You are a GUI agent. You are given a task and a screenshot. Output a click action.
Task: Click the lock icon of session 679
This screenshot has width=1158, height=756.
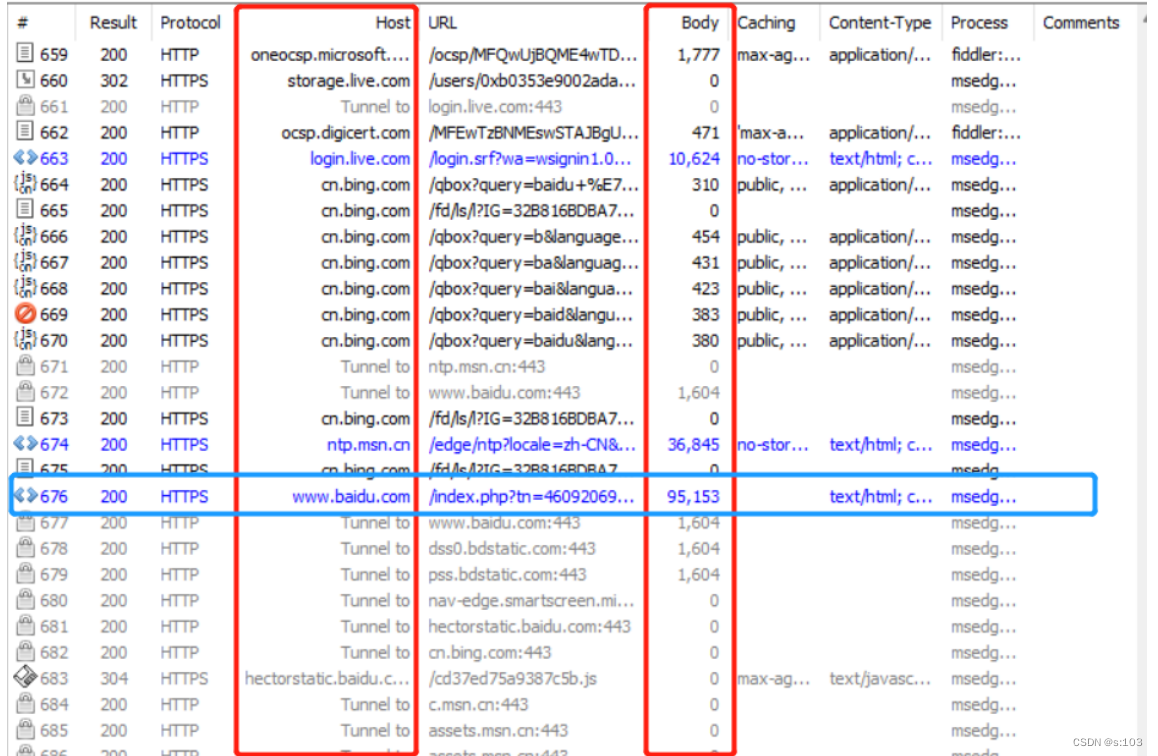[x=25, y=573]
